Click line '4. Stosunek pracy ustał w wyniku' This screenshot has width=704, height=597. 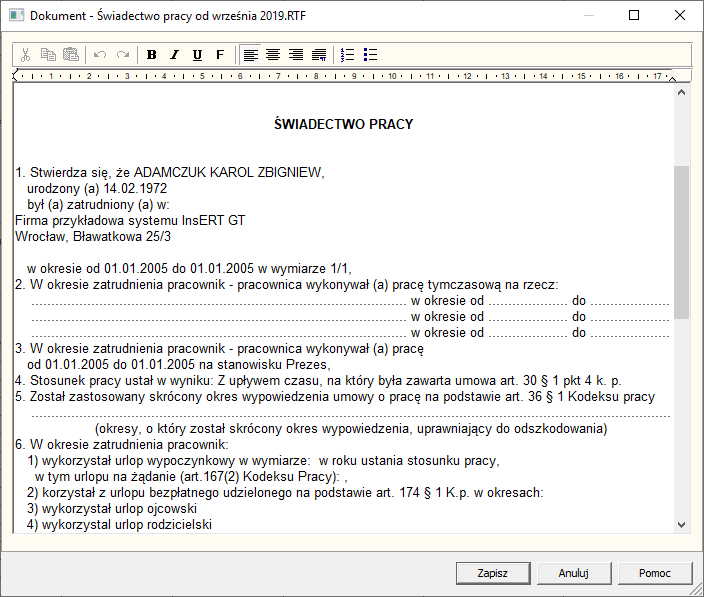coord(318,381)
